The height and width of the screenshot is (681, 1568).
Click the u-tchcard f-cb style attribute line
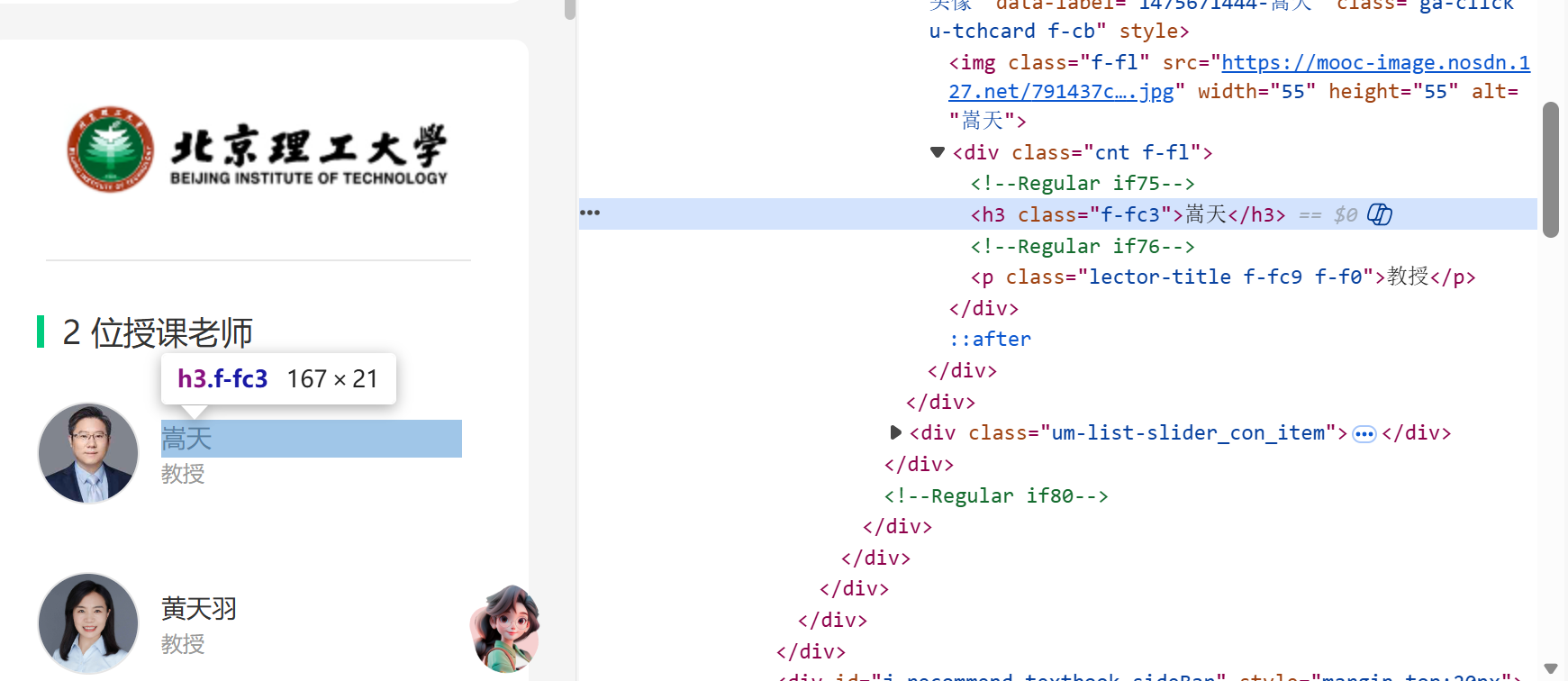pos(1059,31)
